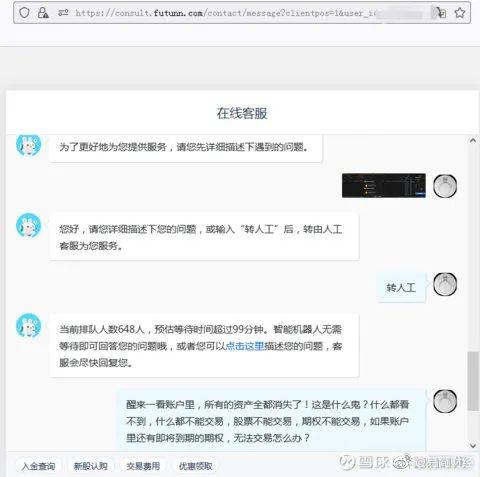Click the message starting 当前排队人数648人
Screen dimensions: 480x477
click(x=204, y=345)
